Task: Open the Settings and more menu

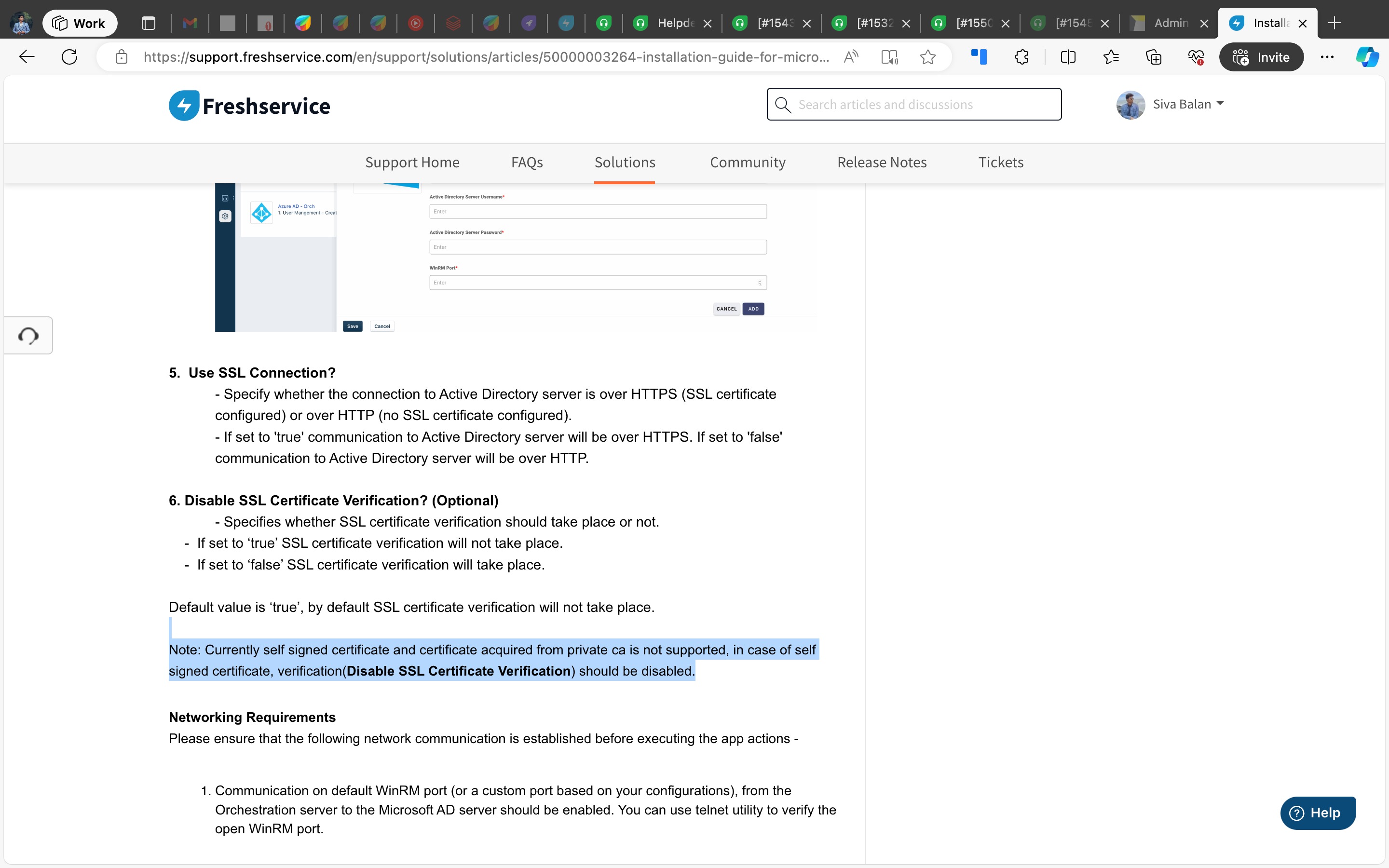Action: (1327, 57)
